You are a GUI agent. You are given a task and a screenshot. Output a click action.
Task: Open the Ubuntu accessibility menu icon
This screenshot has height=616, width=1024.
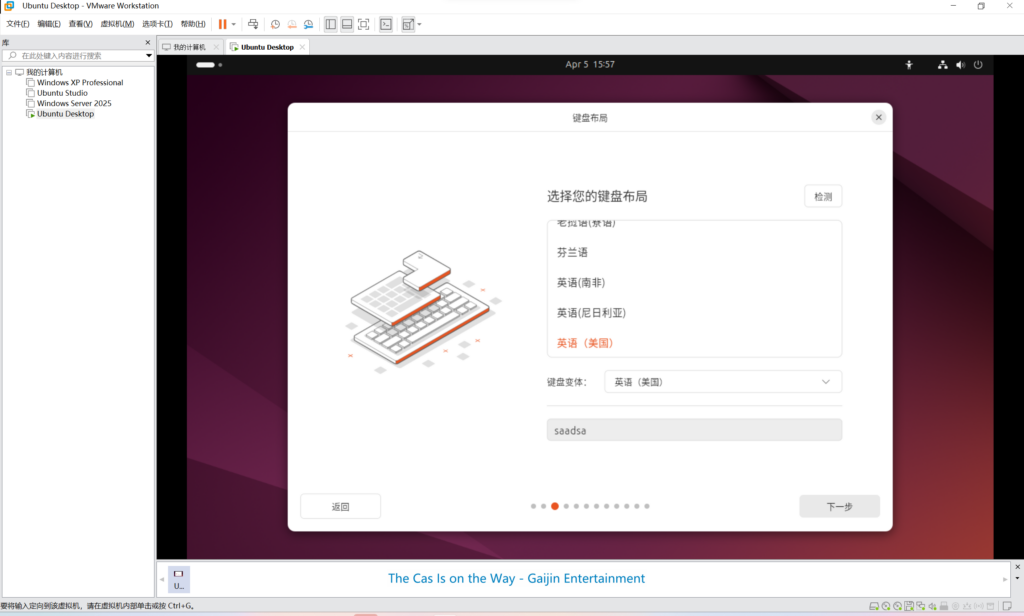click(x=909, y=65)
